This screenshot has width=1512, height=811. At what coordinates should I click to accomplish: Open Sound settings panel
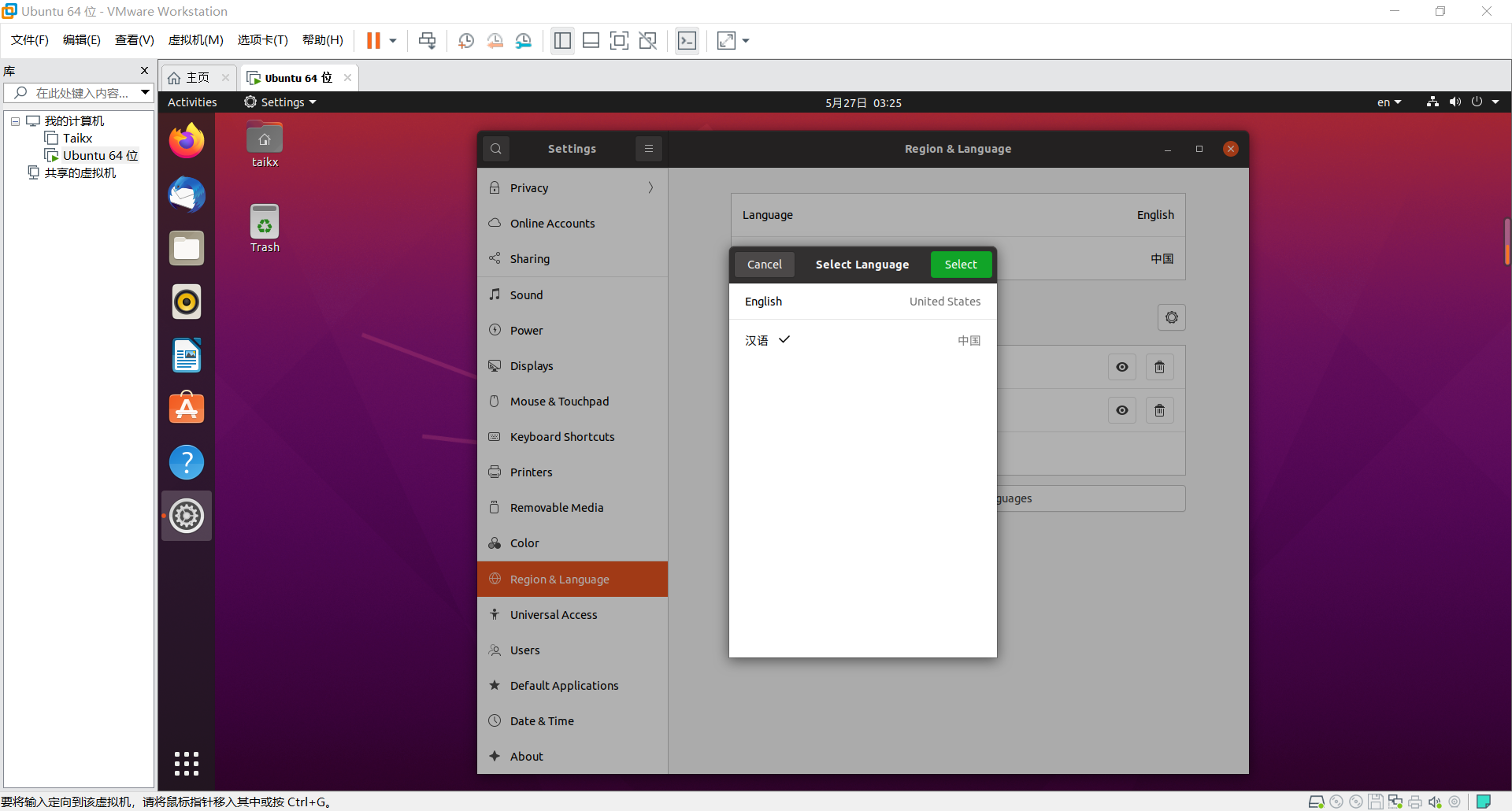click(x=573, y=294)
